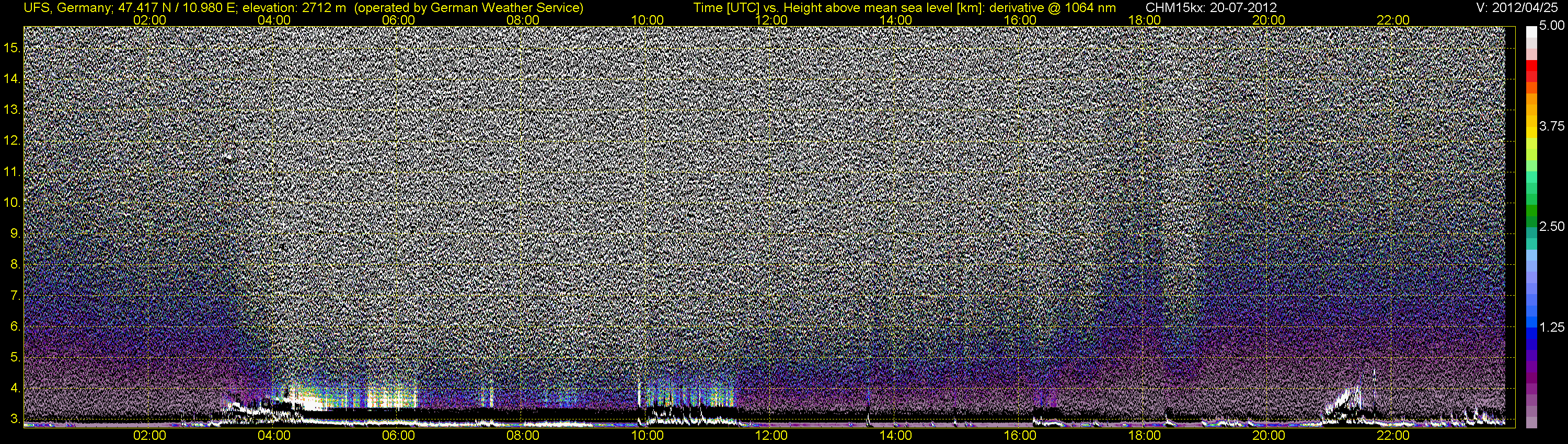Click the 1.25 color scale label
Viewport: 1568px width, 444px height.
click(x=1552, y=327)
